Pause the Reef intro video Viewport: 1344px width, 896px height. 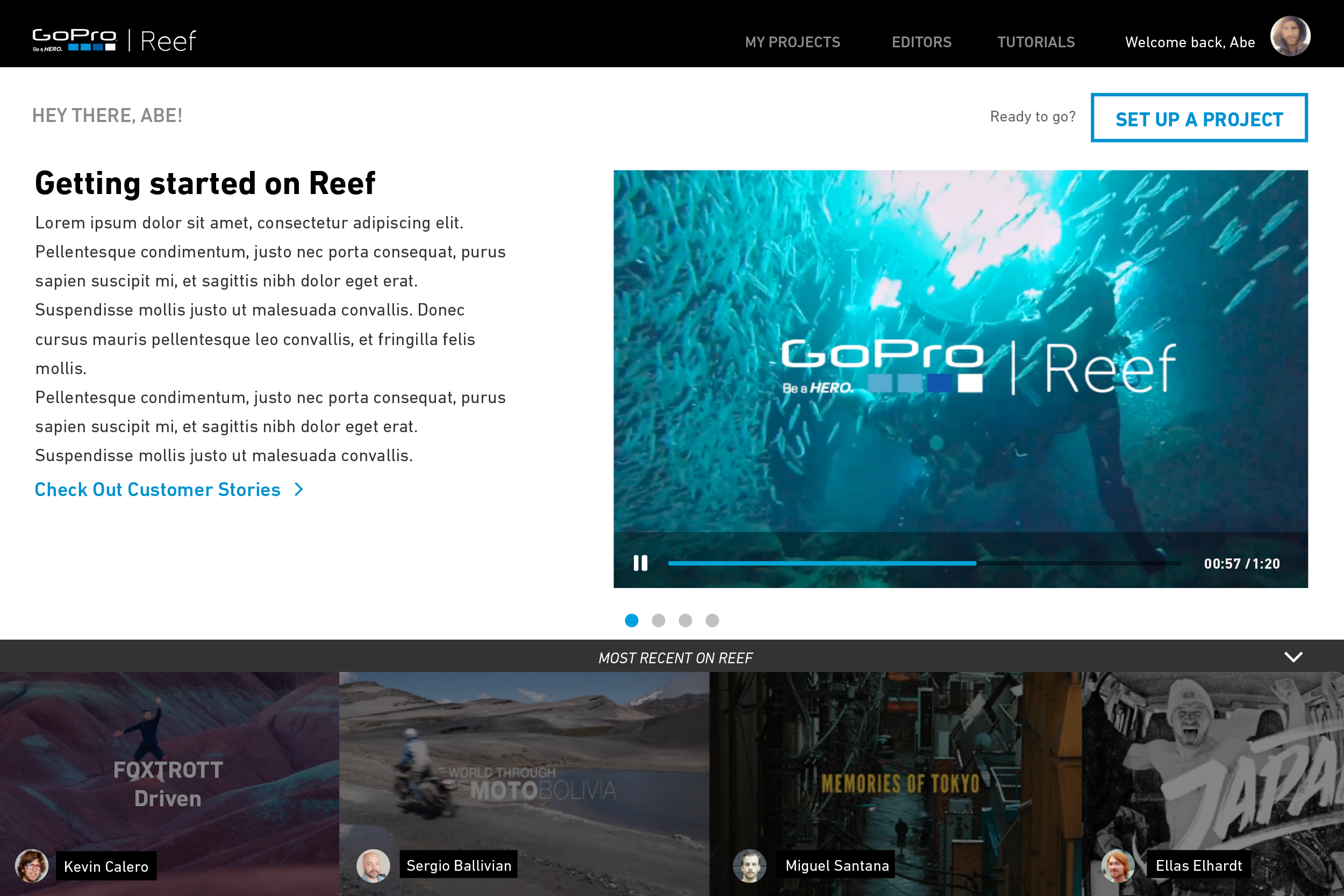(640, 563)
